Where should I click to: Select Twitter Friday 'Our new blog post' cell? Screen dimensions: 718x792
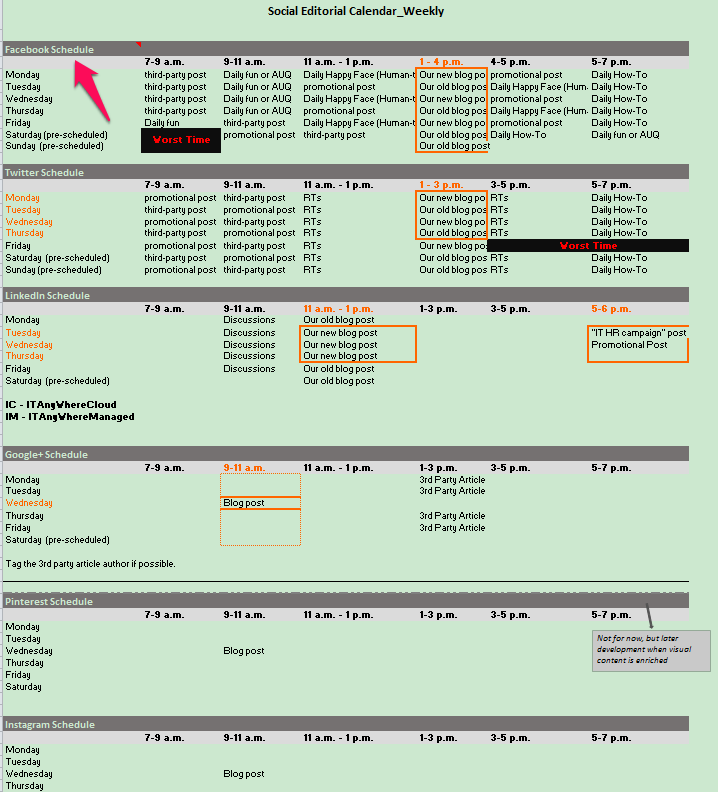pos(453,246)
